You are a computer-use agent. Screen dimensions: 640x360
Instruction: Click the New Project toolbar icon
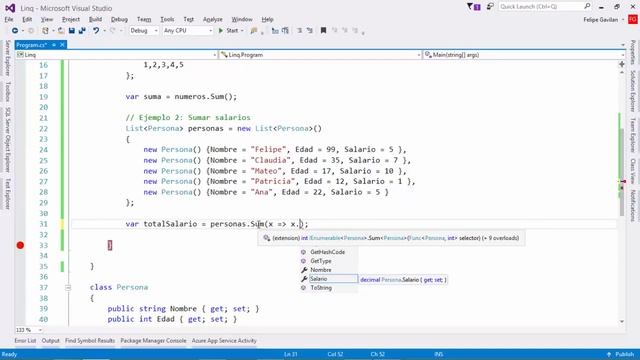(x=46, y=31)
